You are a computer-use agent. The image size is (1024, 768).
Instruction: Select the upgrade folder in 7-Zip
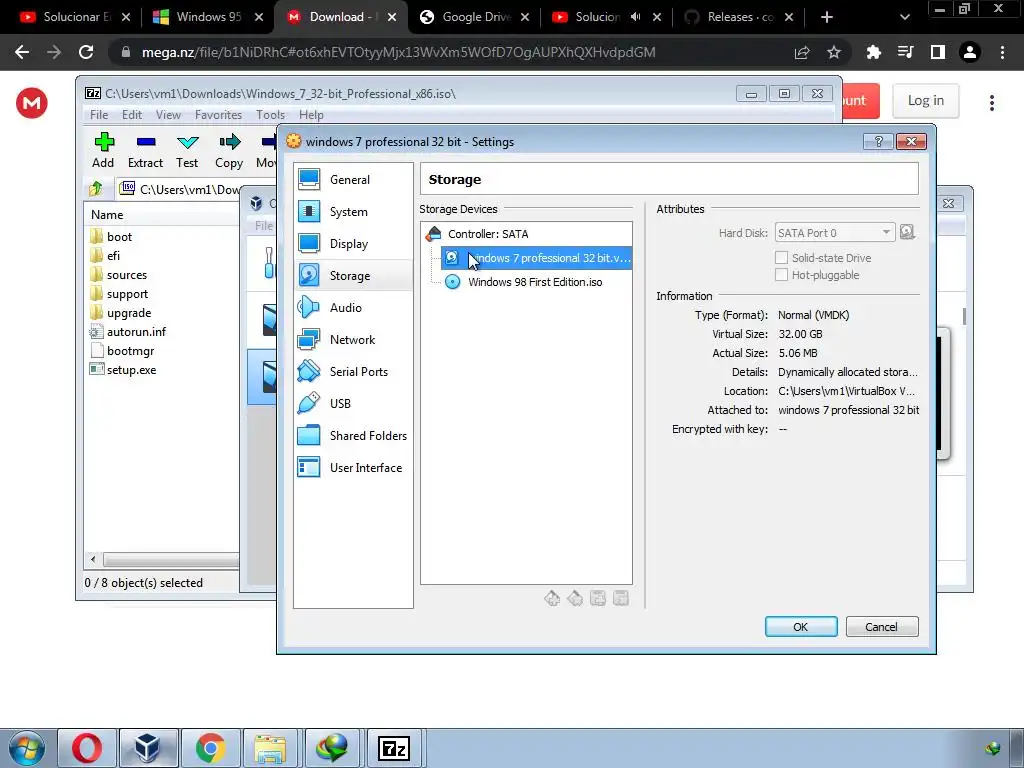click(120, 313)
